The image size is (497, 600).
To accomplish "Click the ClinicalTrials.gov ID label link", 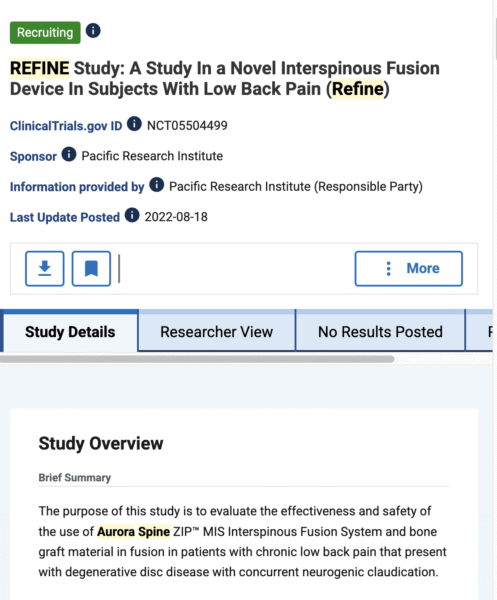I will [66, 126].
